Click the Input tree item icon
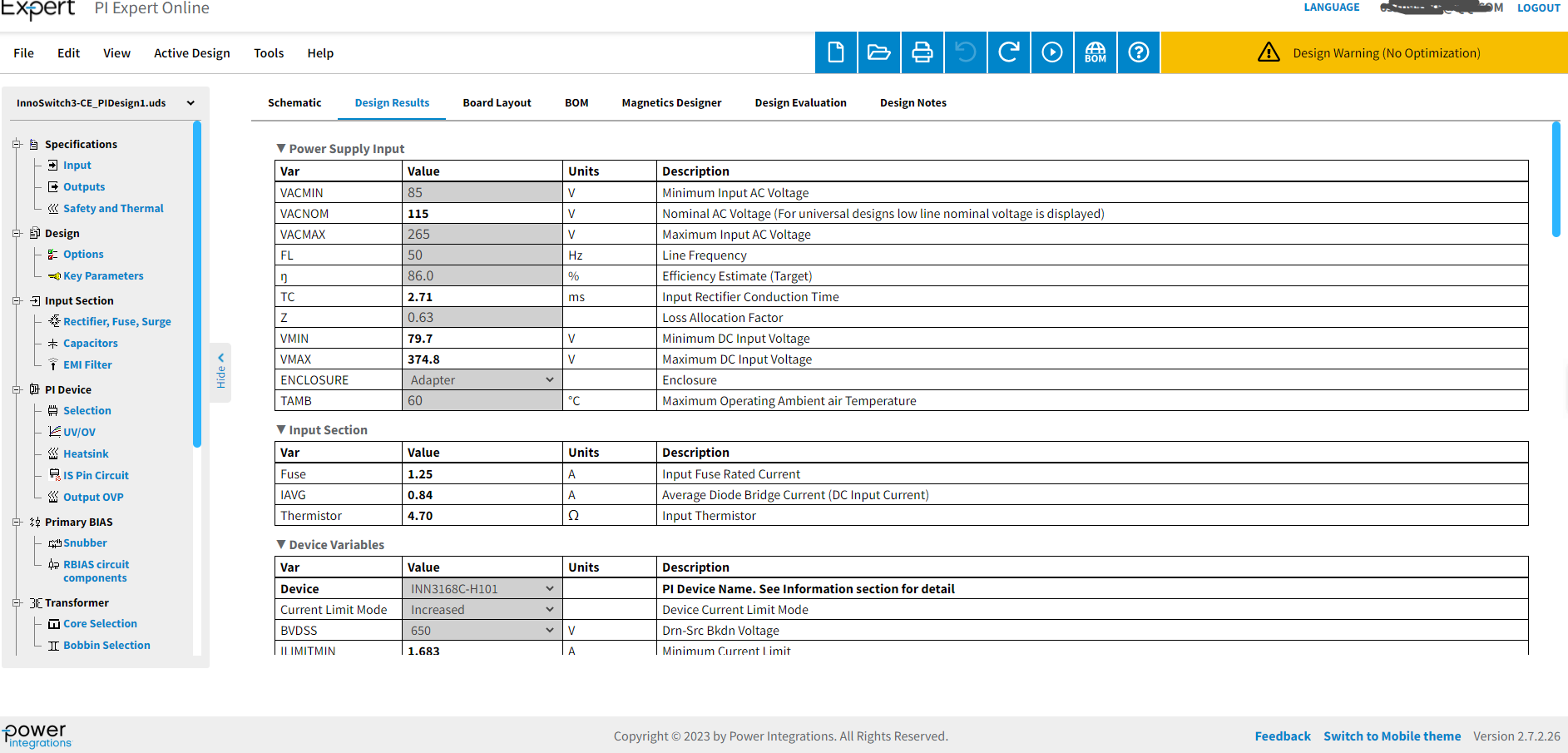This screenshot has width=1568, height=753. (53, 165)
